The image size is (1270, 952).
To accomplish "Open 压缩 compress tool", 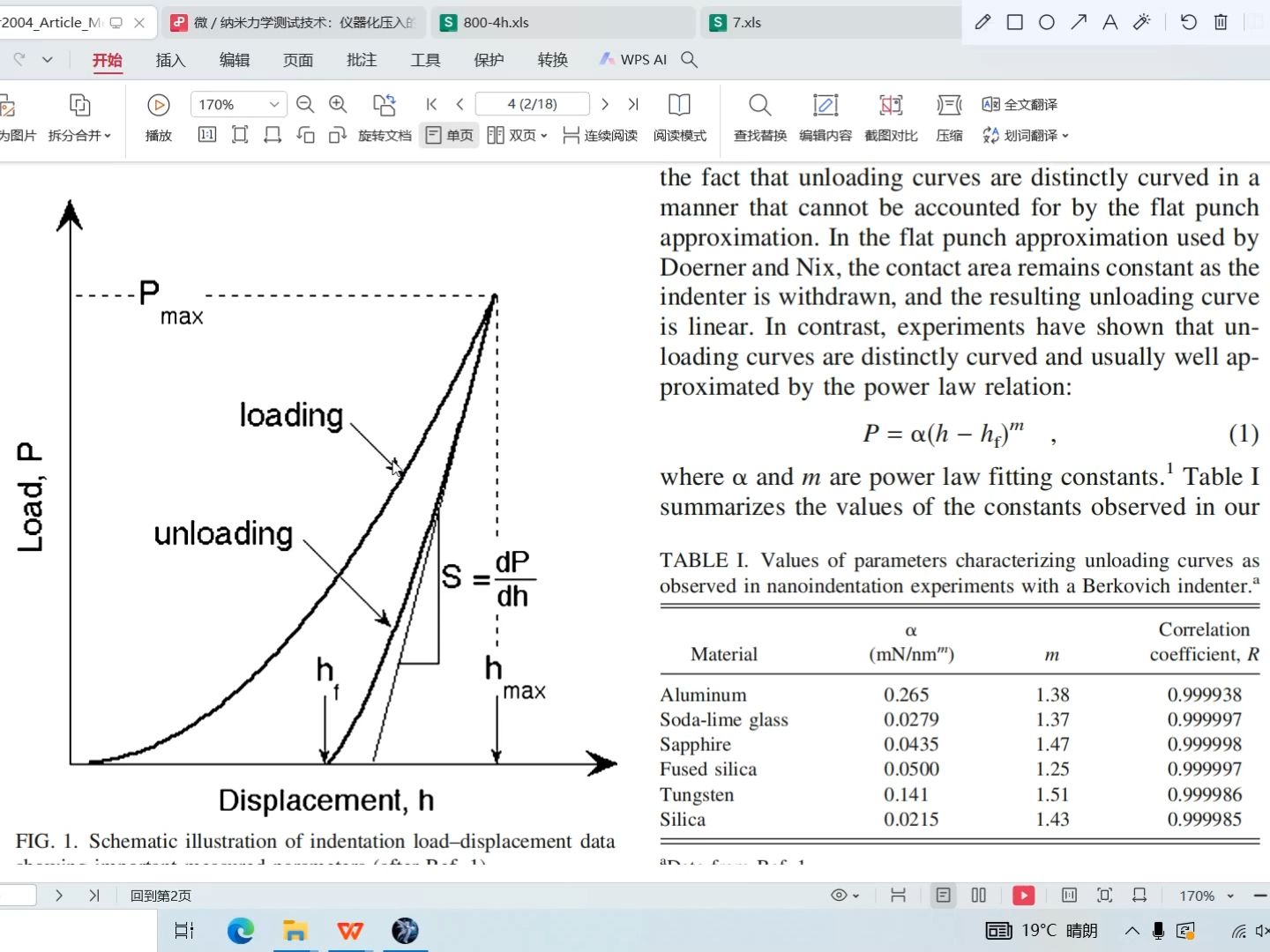I will coord(949,117).
